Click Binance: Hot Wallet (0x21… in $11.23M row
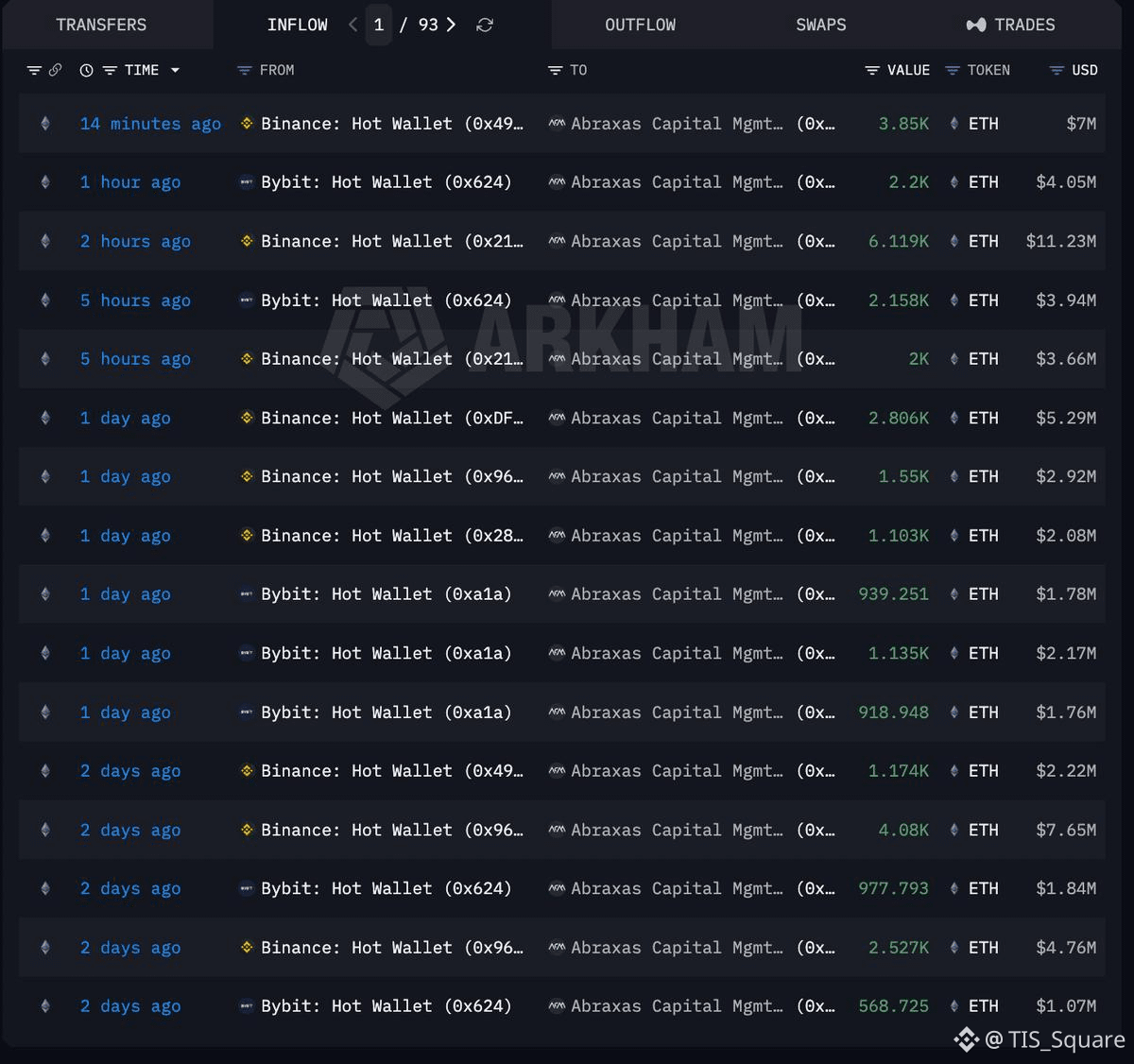 tap(391, 241)
